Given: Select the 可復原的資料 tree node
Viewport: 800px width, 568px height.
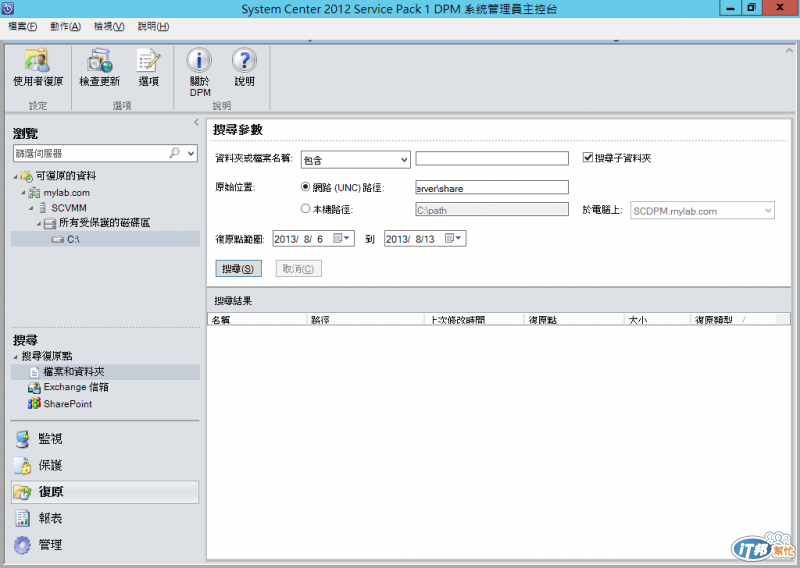Looking at the screenshot, I should pyautogui.click(x=66, y=176).
